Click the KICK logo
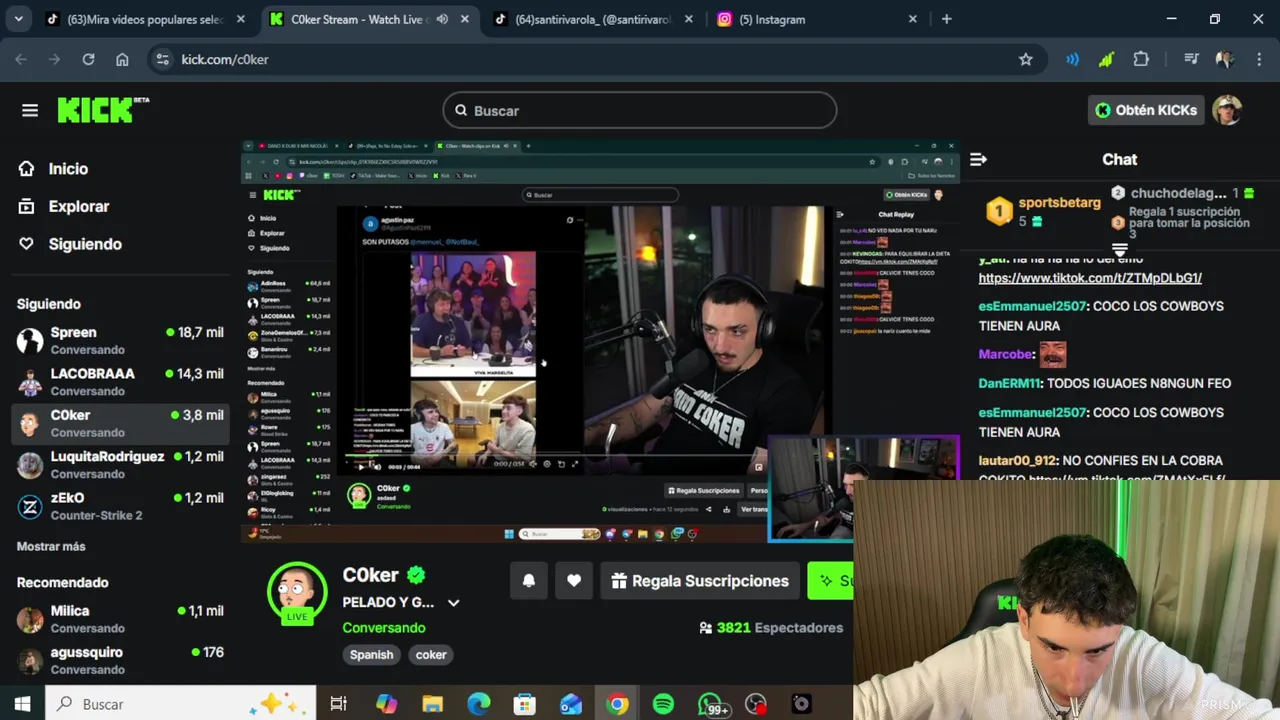 click(x=103, y=110)
